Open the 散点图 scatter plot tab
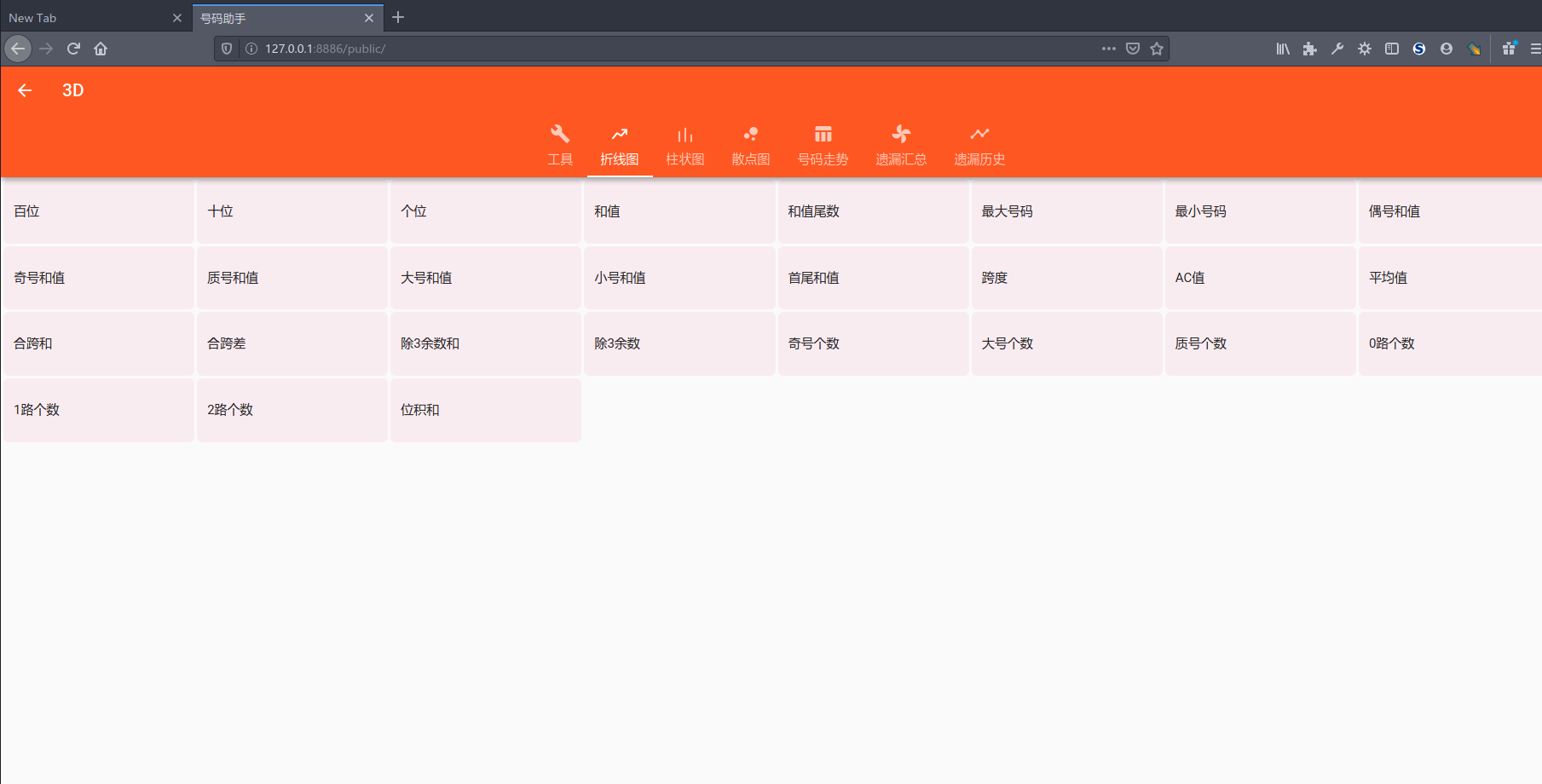This screenshot has height=784, width=1542. [751, 146]
